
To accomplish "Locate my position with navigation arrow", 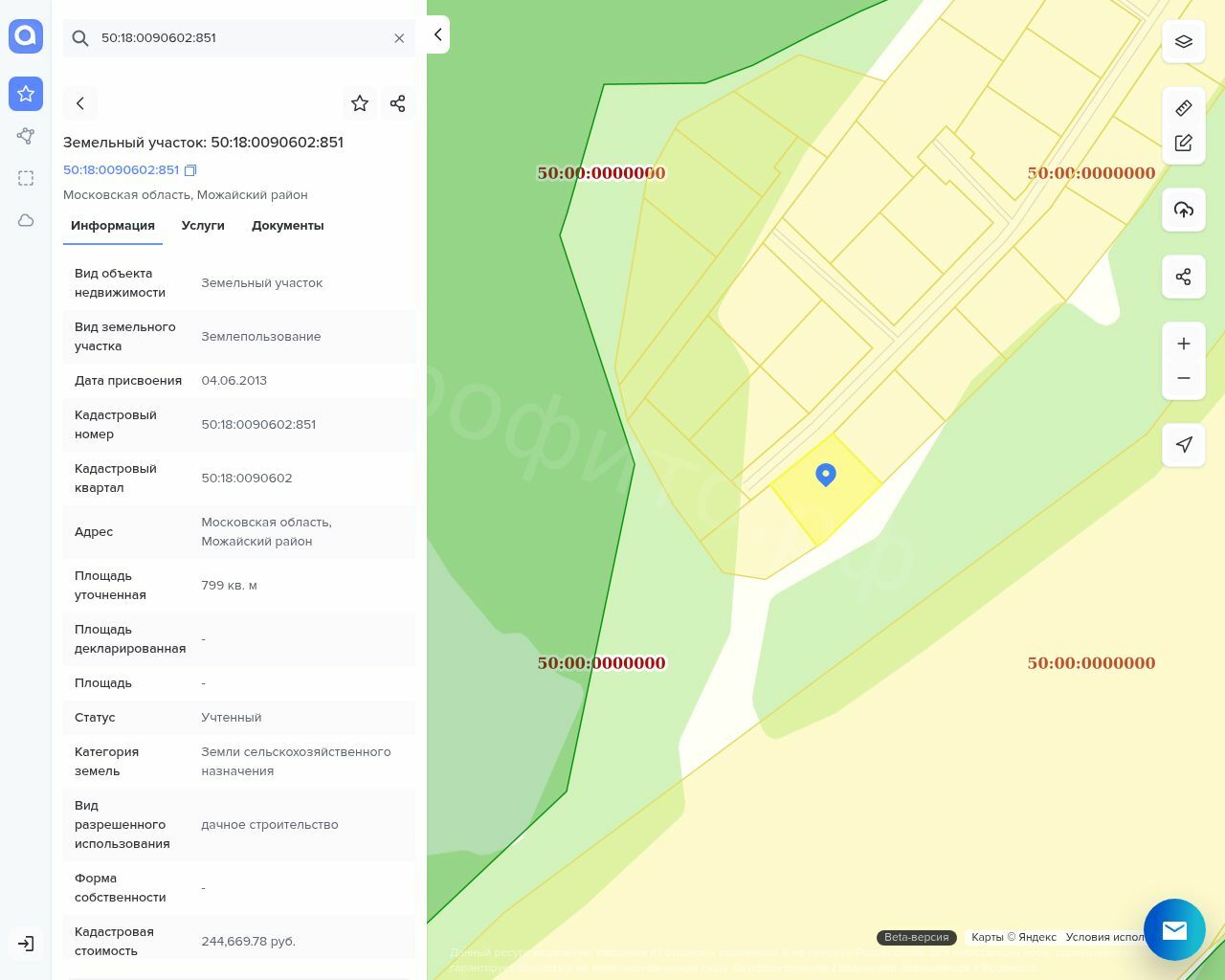I will (1184, 444).
